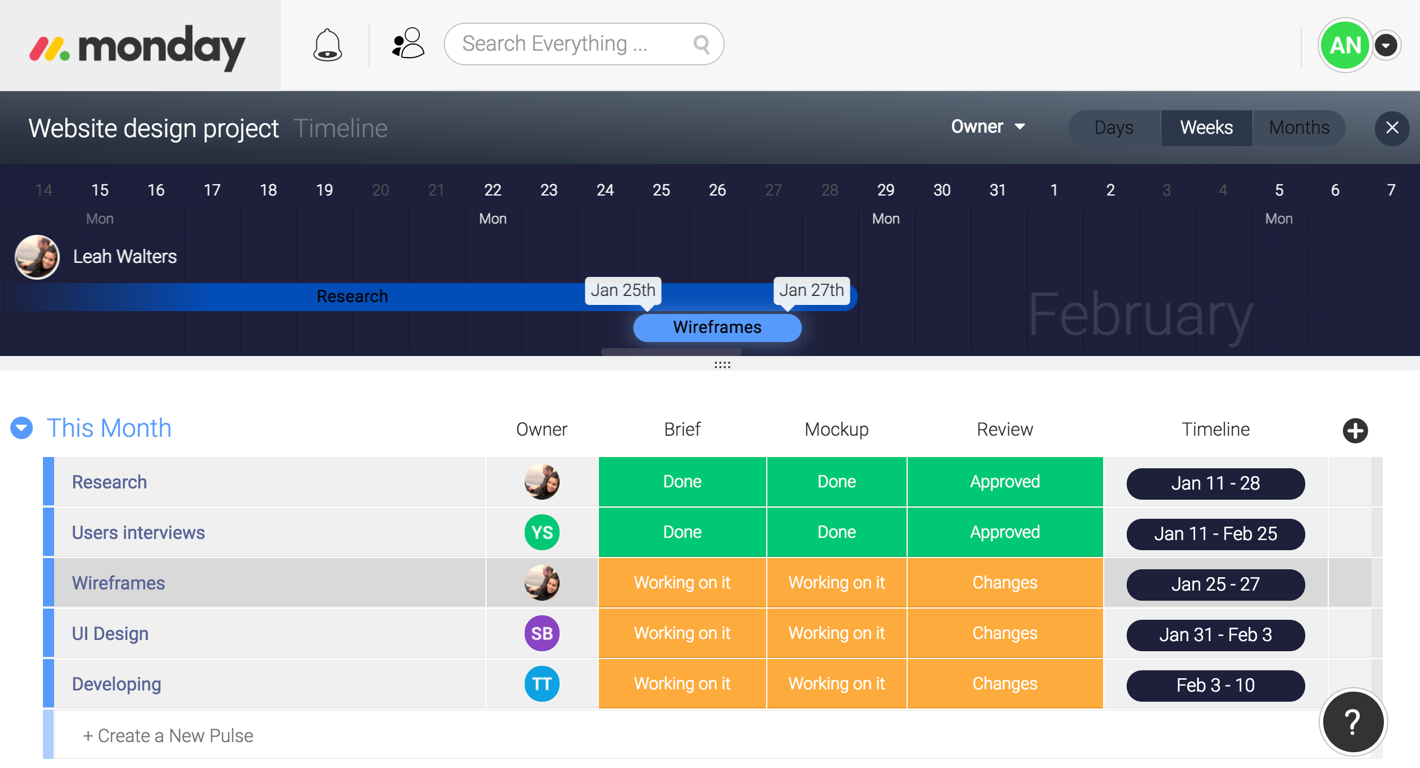The image size is (1420, 768).
Task: Click the Approved review status for Research
Action: coord(1004,481)
